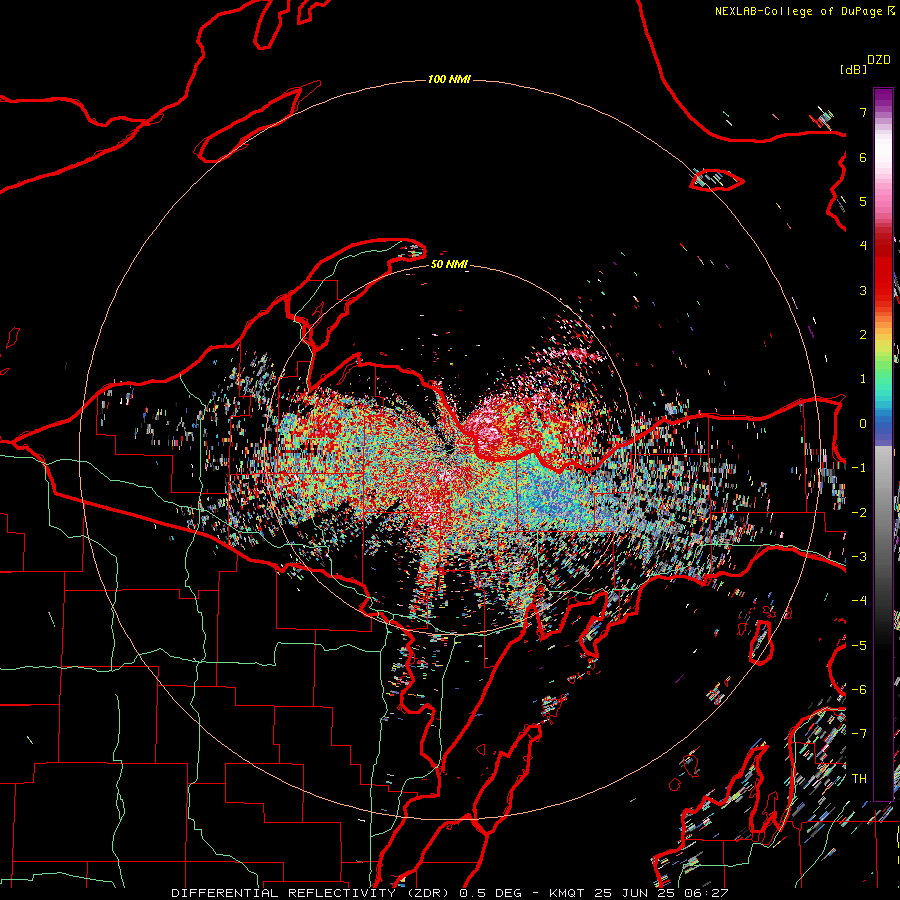This screenshot has width=900, height=900.
Task: Click the 5 value on the color scale
Action: [863, 201]
